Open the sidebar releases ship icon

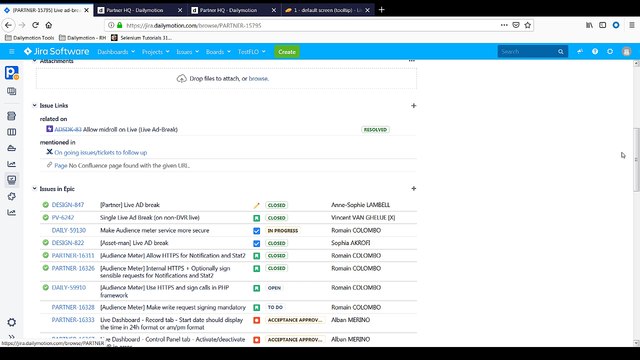tap(11, 148)
